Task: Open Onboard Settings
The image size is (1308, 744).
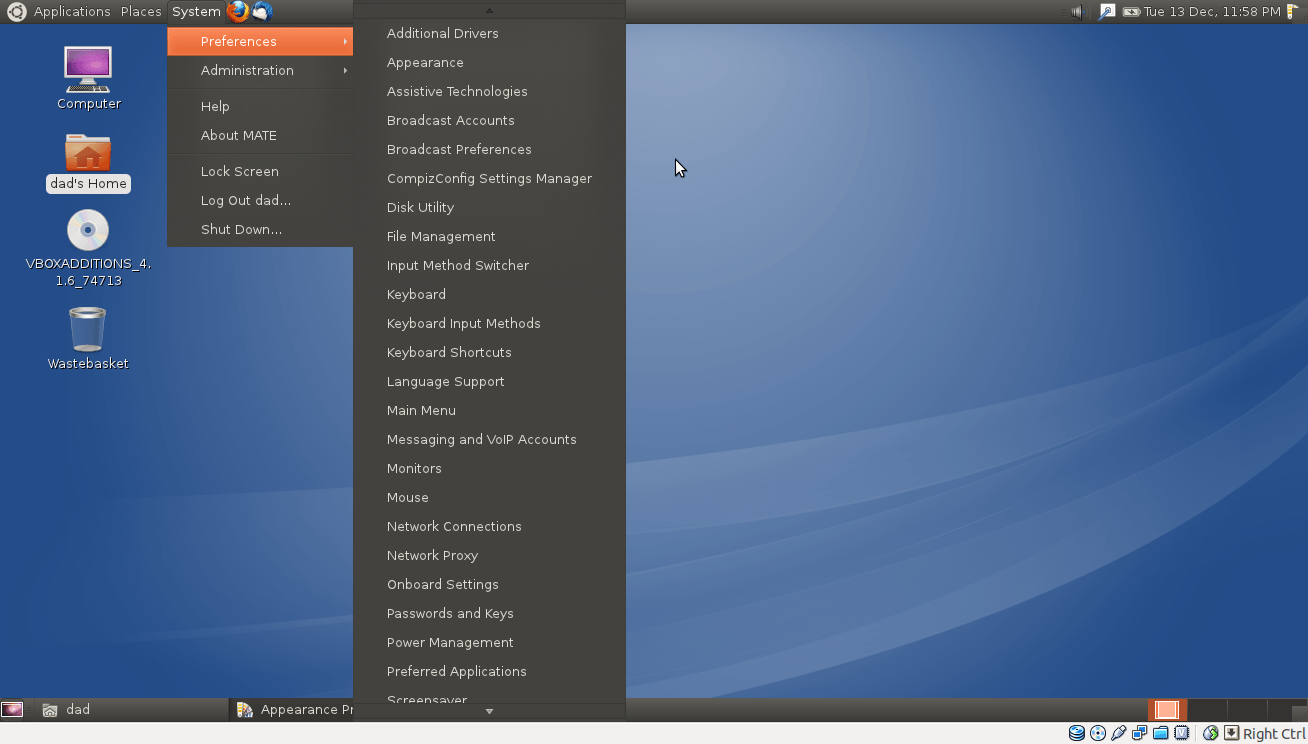Action: tap(489, 584)
